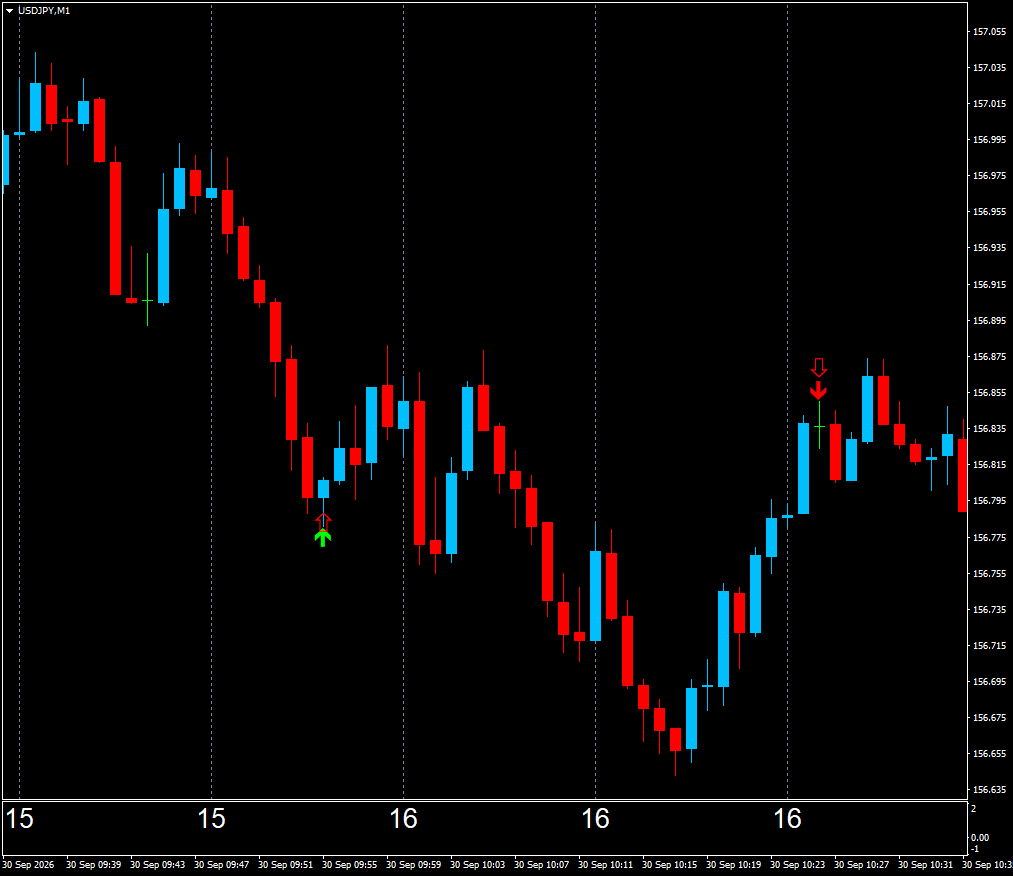Click the 156.695 price axis label

coord(989,682)
